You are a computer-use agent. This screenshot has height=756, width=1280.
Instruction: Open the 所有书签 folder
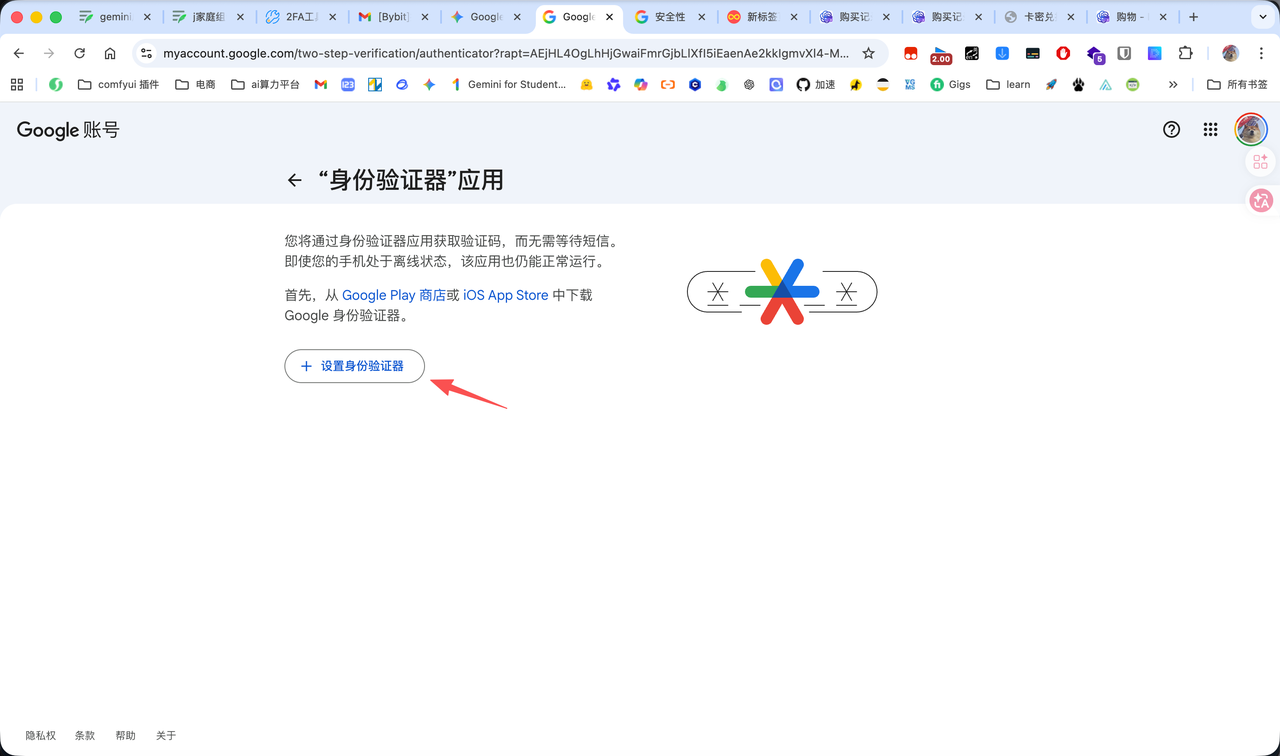click(1237, 85)
